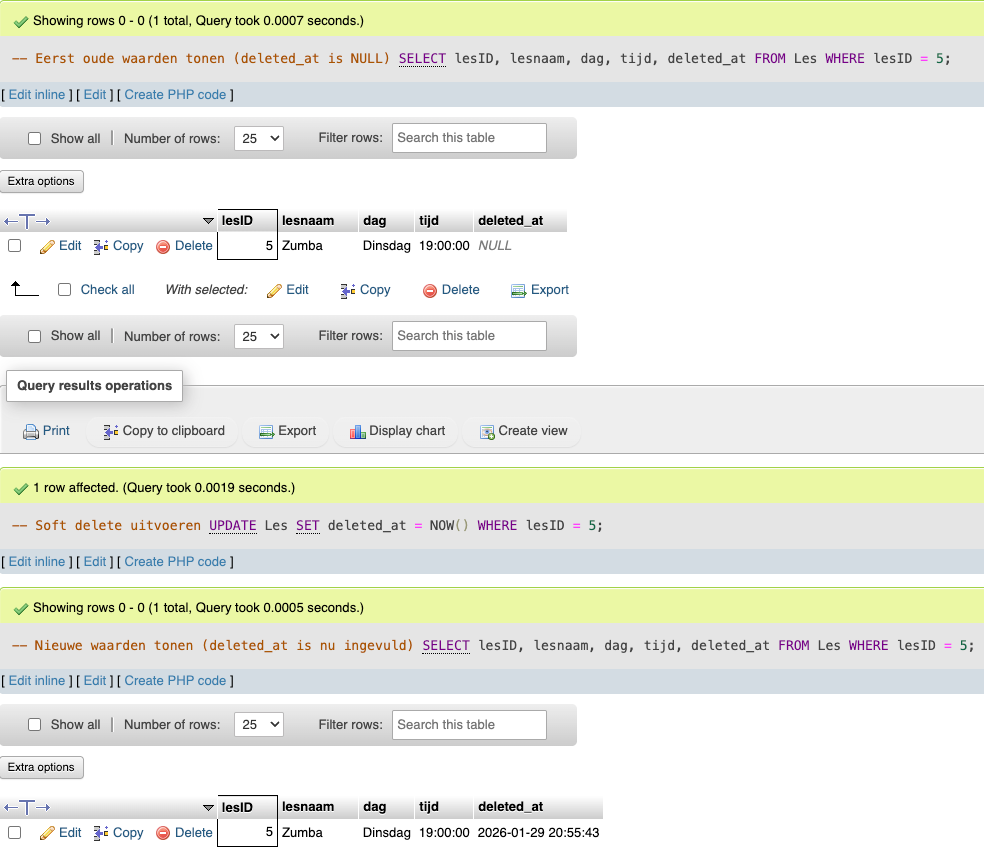Click the Copy to clipboard icon

coord(111,431)
